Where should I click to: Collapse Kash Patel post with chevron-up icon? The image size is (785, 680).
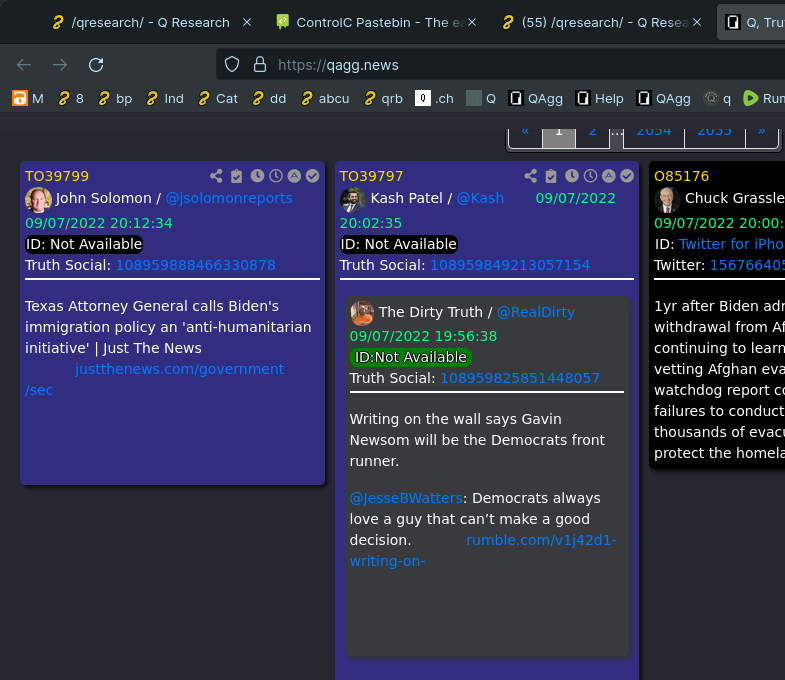click(609, 176)
